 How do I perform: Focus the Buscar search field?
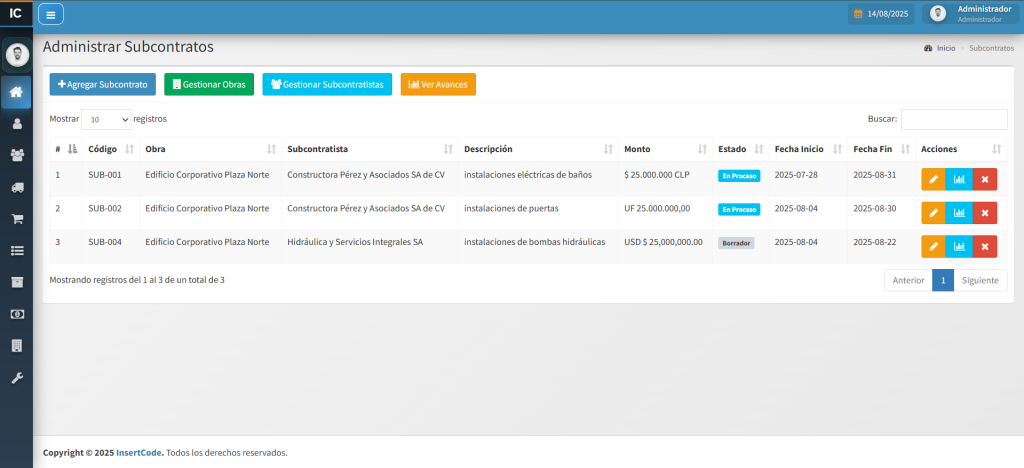[953, 119]
